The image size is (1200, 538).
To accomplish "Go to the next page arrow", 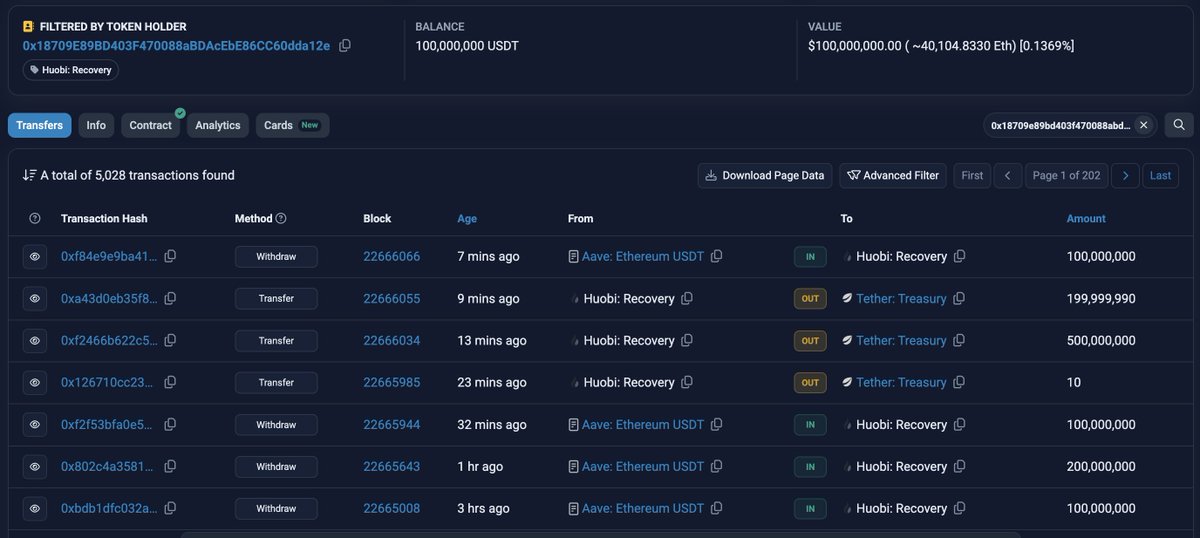I will [1125, 175].
